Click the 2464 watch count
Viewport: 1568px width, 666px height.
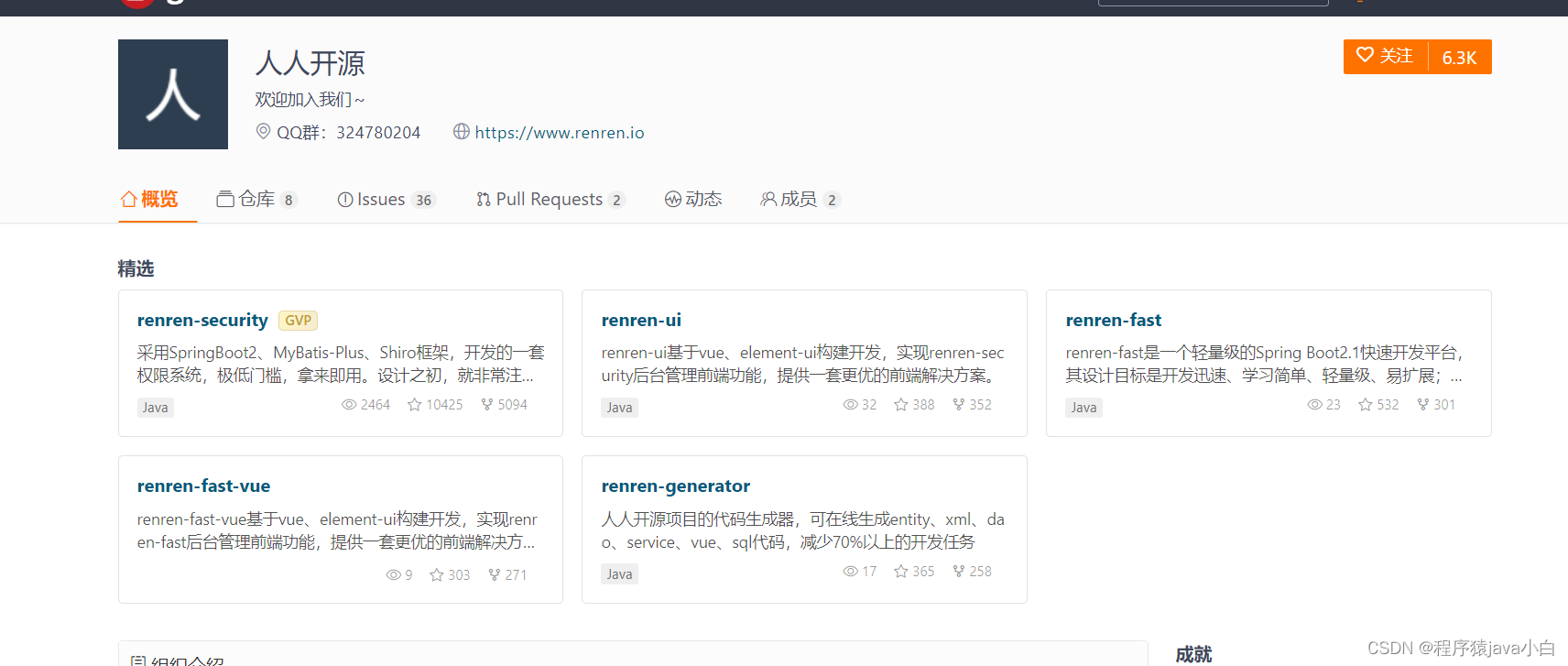(376, 404)
